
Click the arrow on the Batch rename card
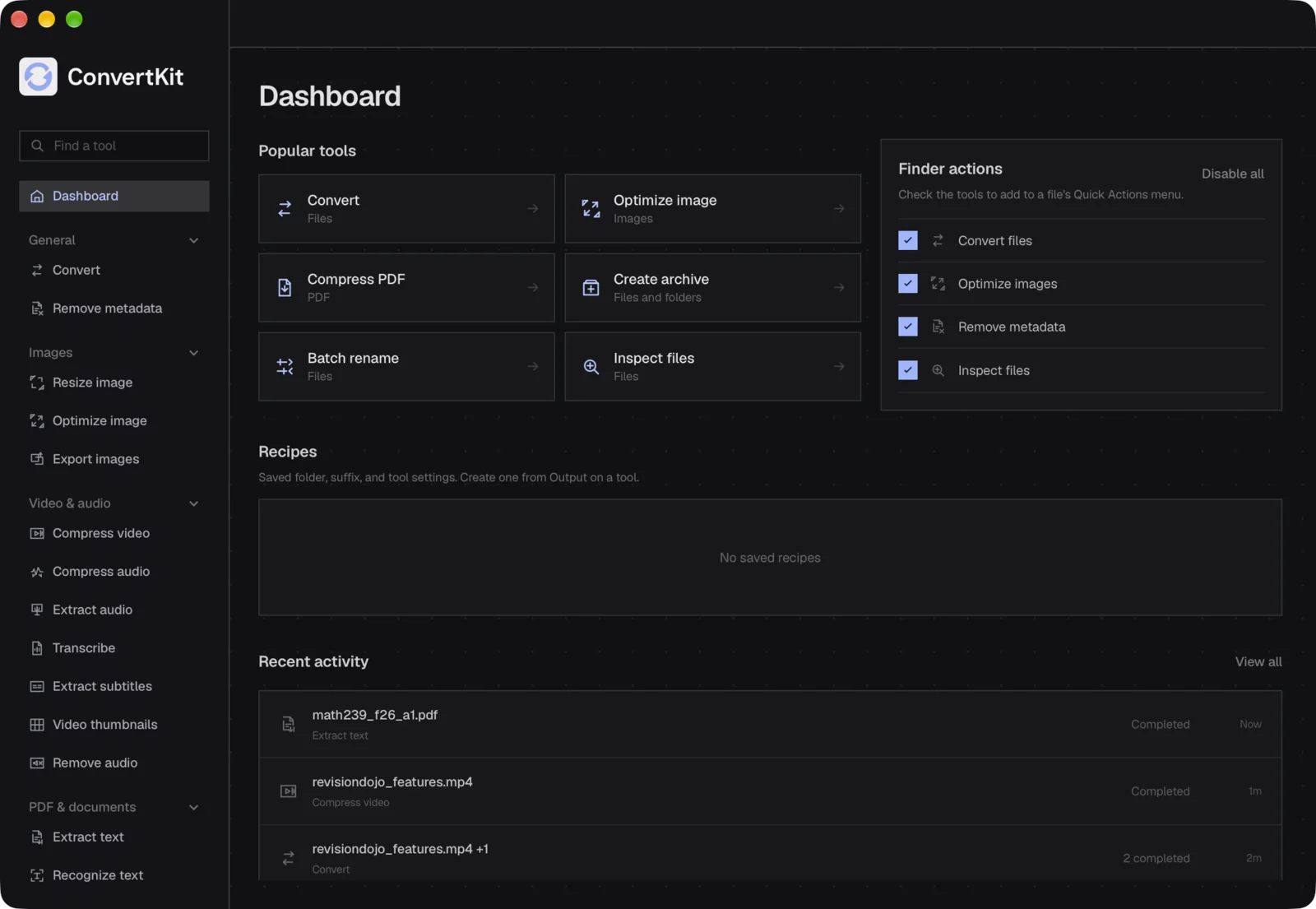tap(533, 366)
